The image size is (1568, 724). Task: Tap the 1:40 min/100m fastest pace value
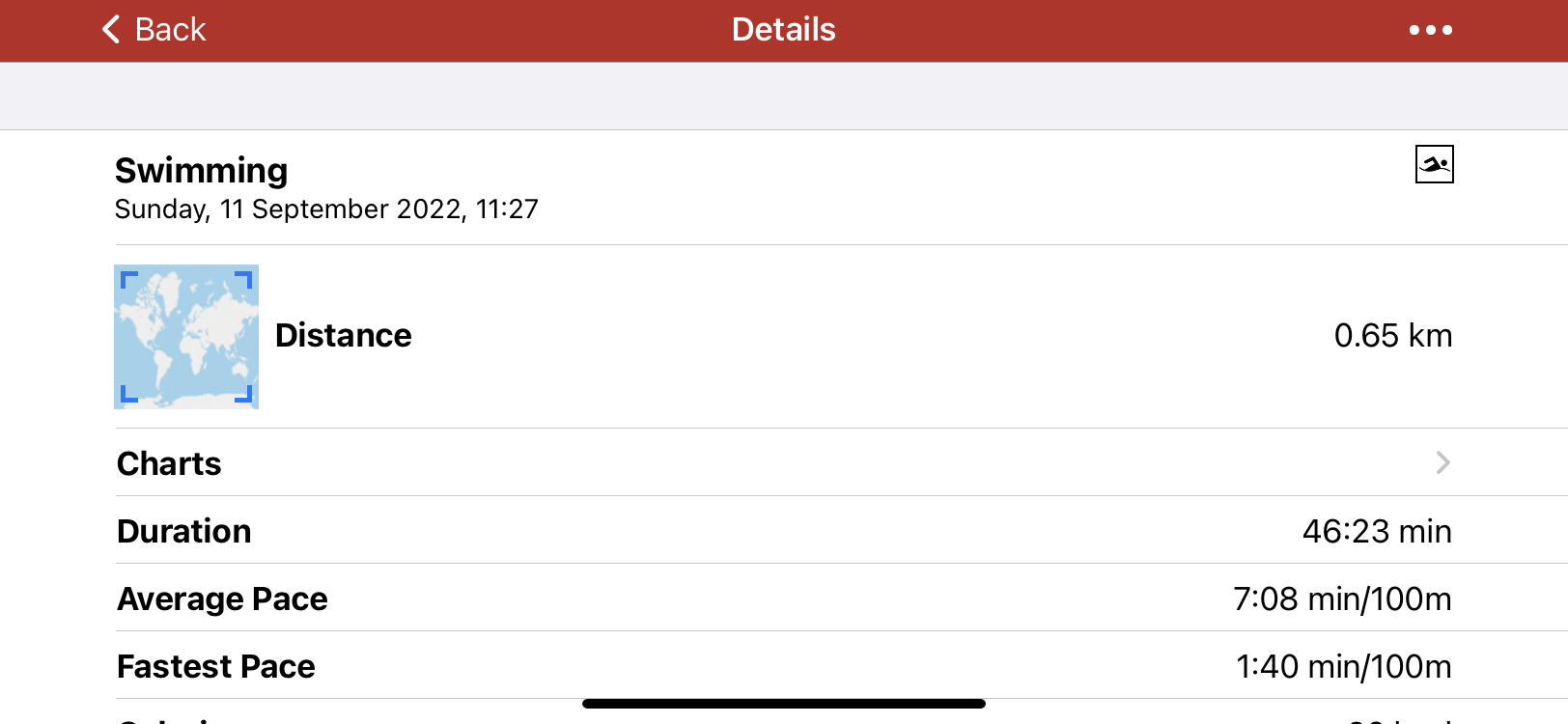click(x=1343, y=667)
